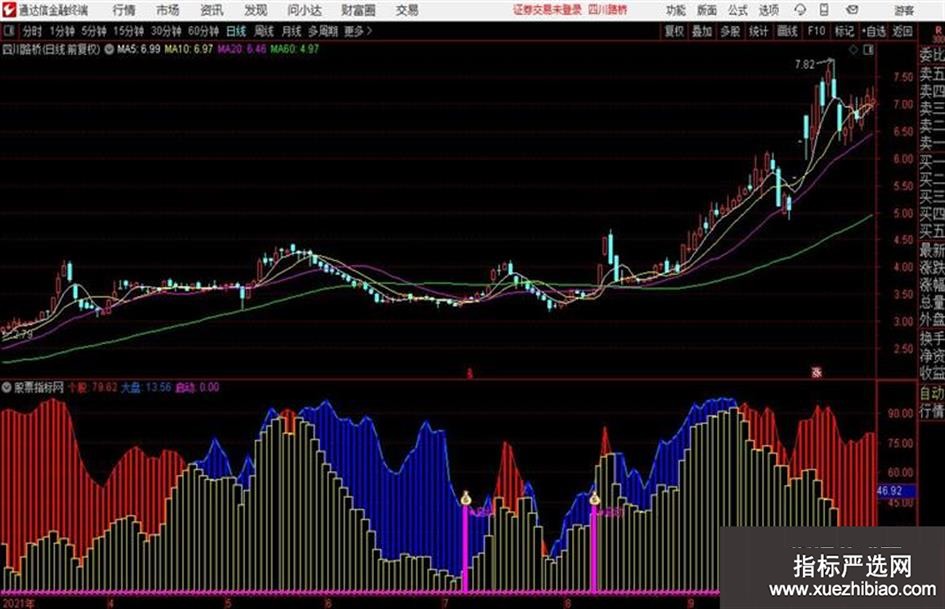This screenshot has width=945, height=609.
Task: Click the first gold money-bag signal icon
Action: tap(465, 498)
